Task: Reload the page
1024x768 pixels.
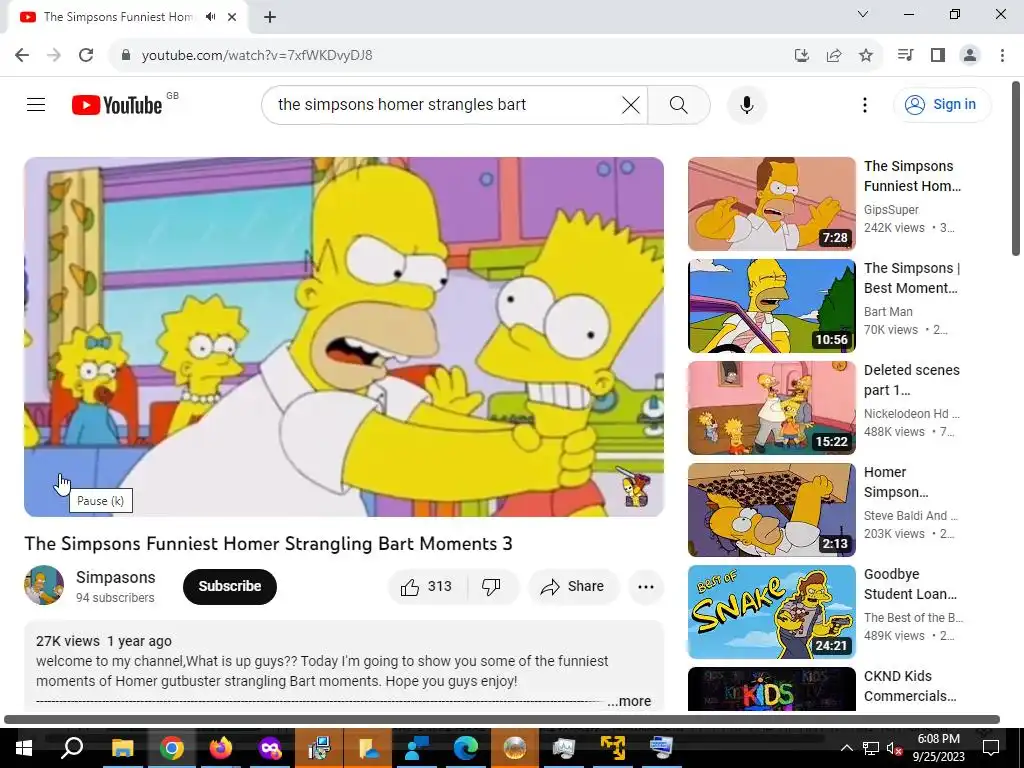Action: click(x=86, y=55)
